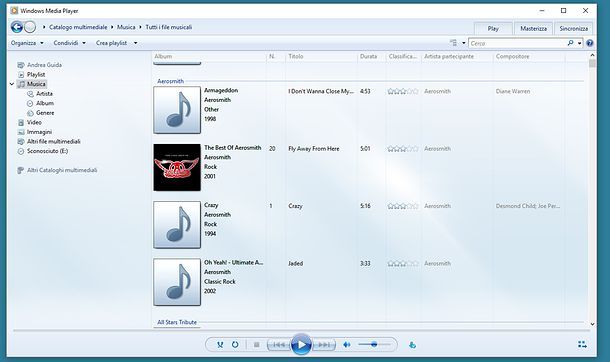Select Genere under Musica

pos(40,113)
